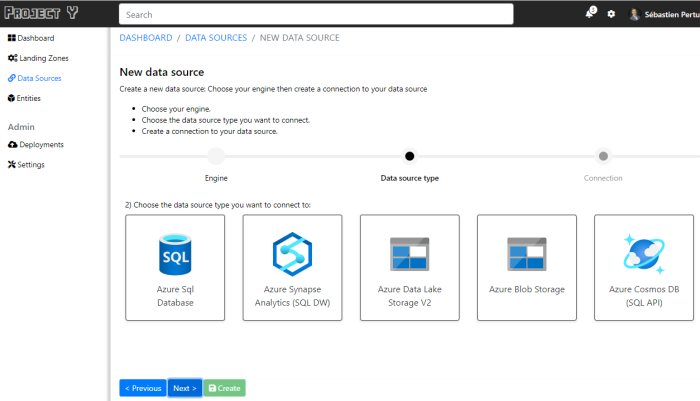Open Data Sources from the sidebar

point(39,78)
